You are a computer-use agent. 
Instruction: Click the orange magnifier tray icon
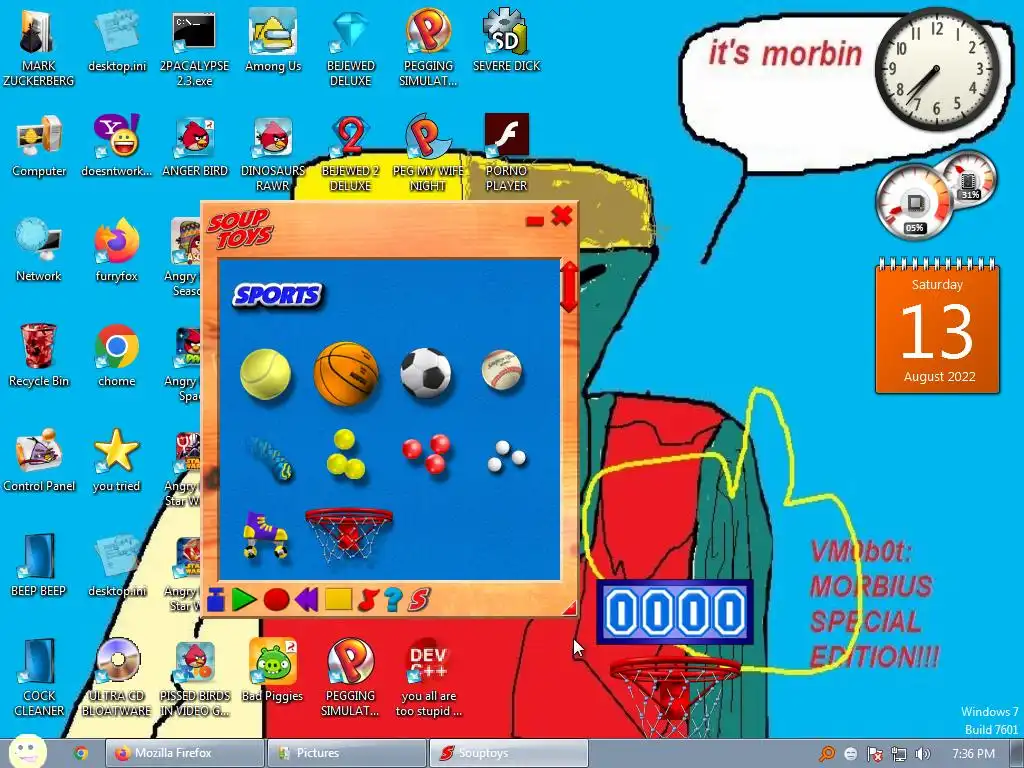(827, 754)
